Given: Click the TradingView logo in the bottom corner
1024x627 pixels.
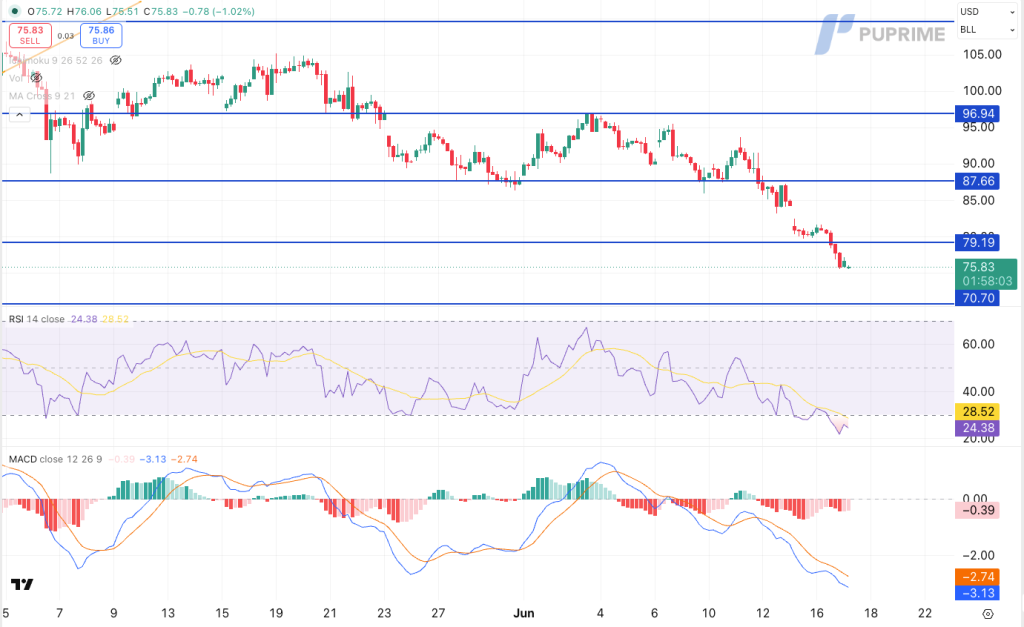Looking at the screenshot, I should [x=22, y=585].
